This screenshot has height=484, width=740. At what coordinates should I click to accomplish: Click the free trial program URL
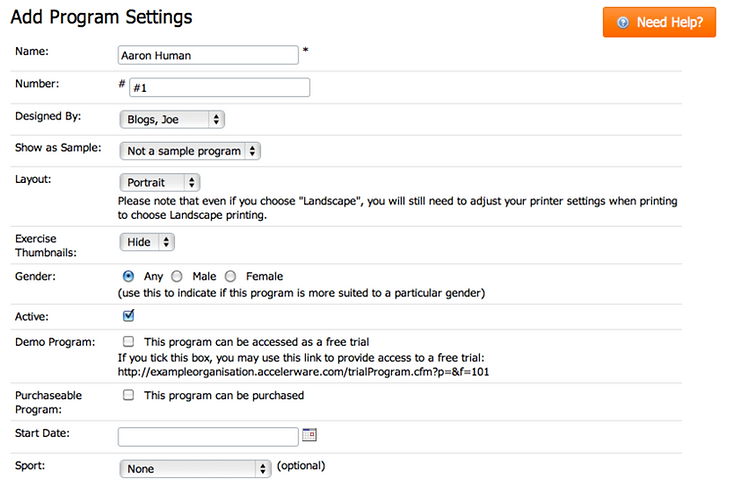[303, 372]
